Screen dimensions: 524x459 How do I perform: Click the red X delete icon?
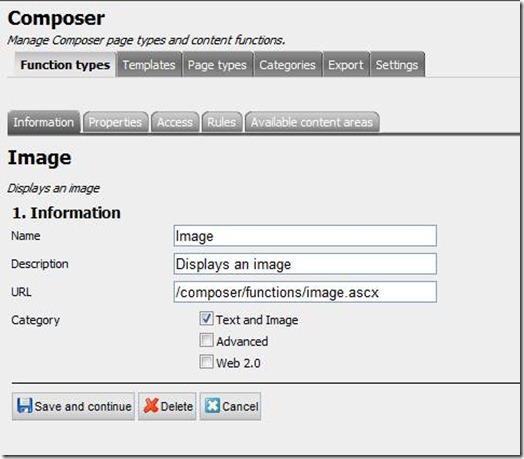pyautogui.click(x=151, y=406)
